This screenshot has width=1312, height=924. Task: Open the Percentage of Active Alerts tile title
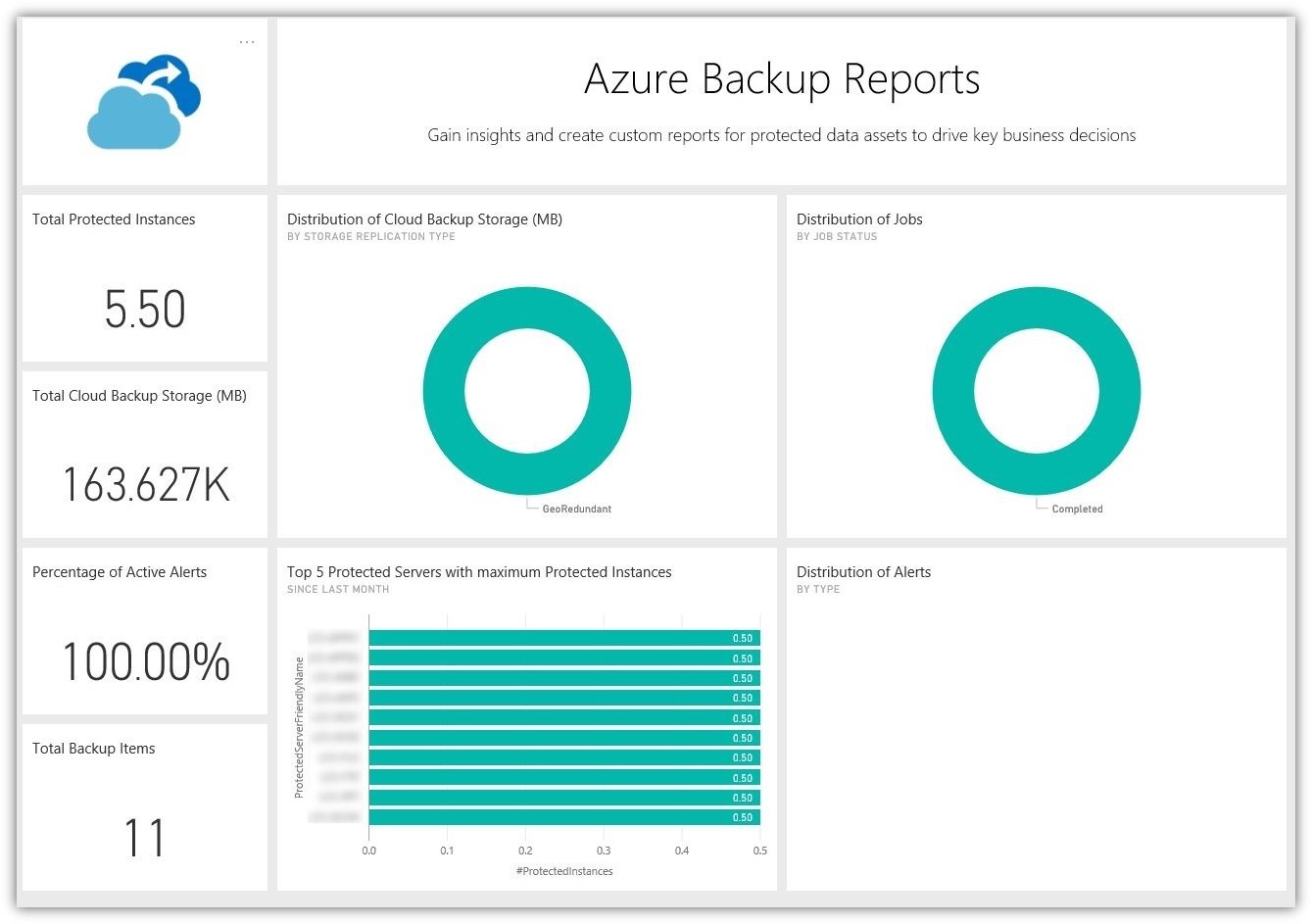[120, 572]
